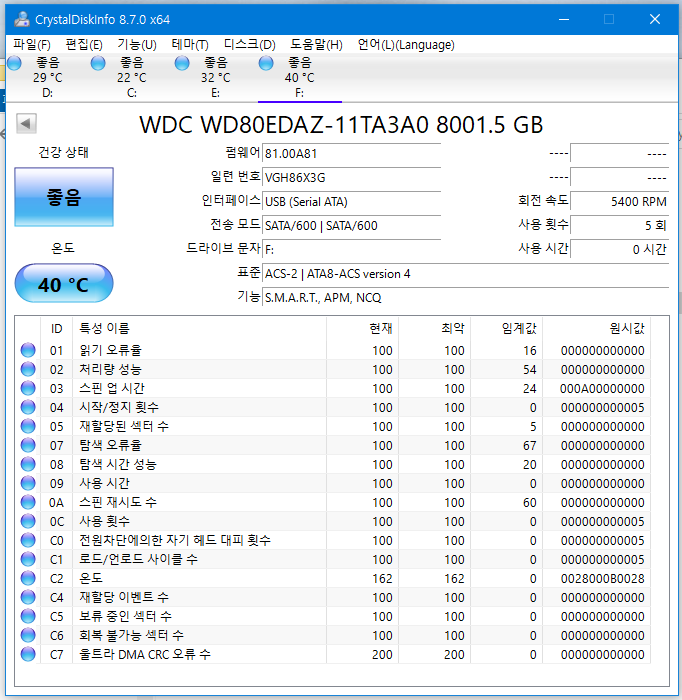Click status orb for ID 01 읽기 오류율
The image size is (682, 700).
point(28,350)
